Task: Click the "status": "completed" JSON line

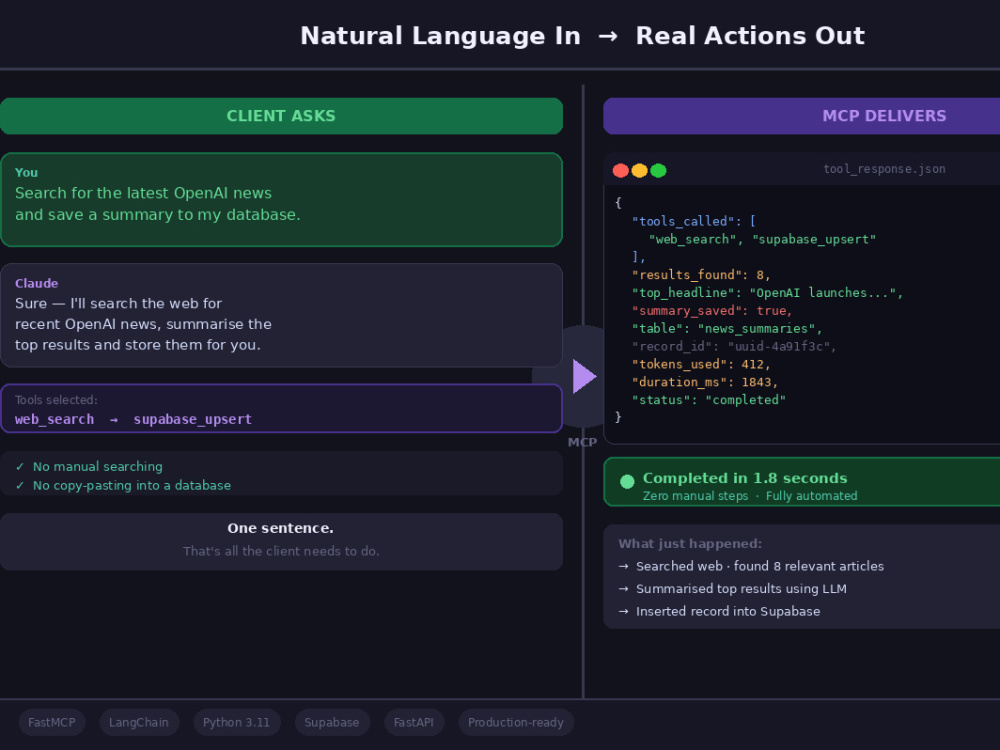Action: coord(709,400)
